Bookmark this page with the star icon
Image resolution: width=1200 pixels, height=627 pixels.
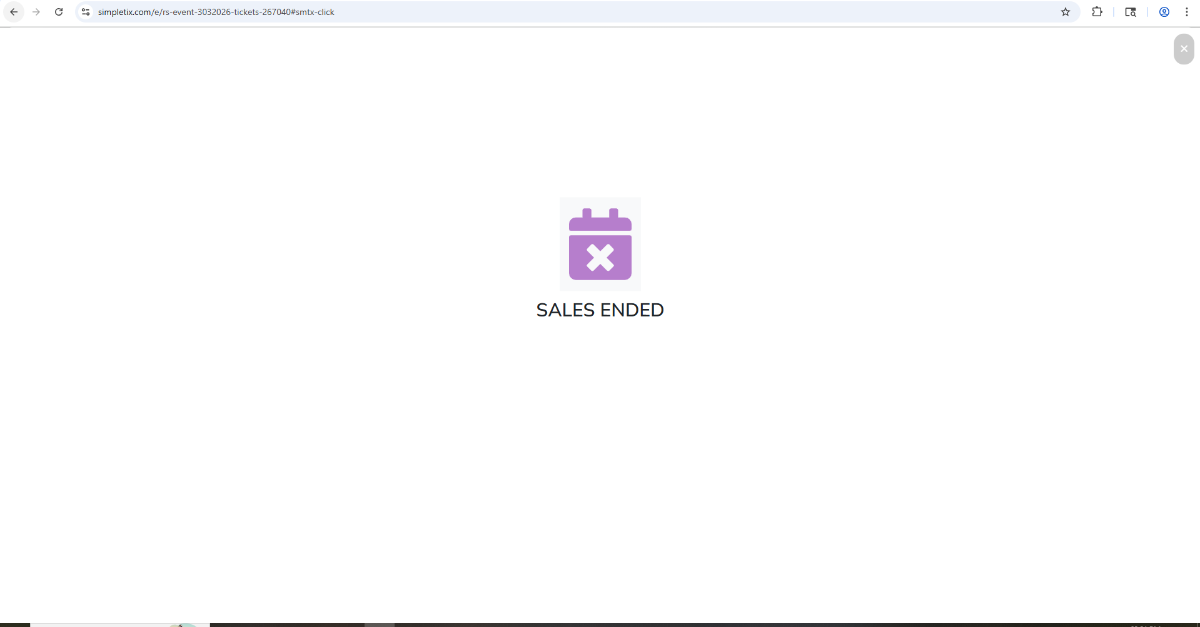1065,12
